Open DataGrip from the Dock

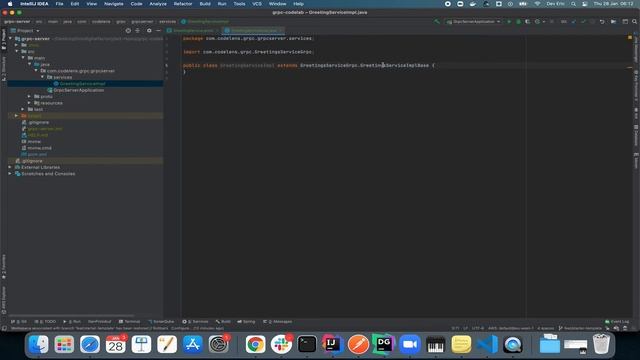point(384,344)
